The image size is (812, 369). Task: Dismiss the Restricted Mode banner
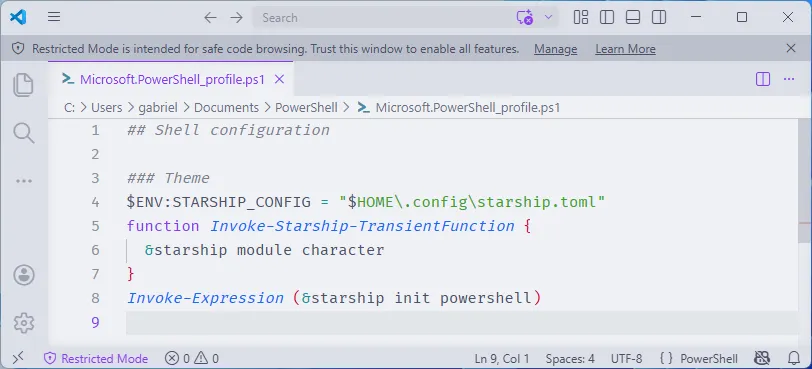tap(791, 49)
